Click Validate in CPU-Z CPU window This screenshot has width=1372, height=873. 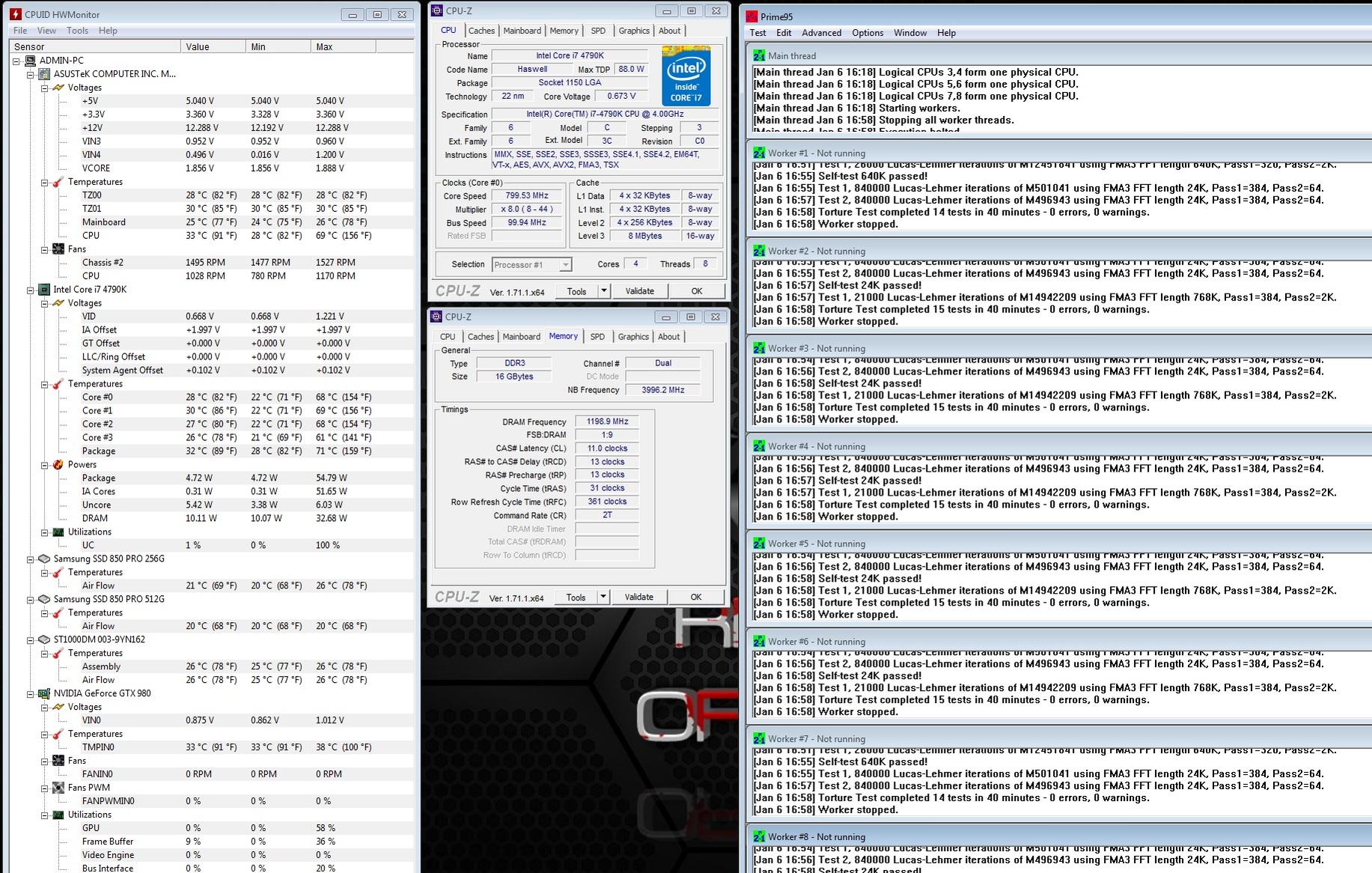tap(639, 291)
